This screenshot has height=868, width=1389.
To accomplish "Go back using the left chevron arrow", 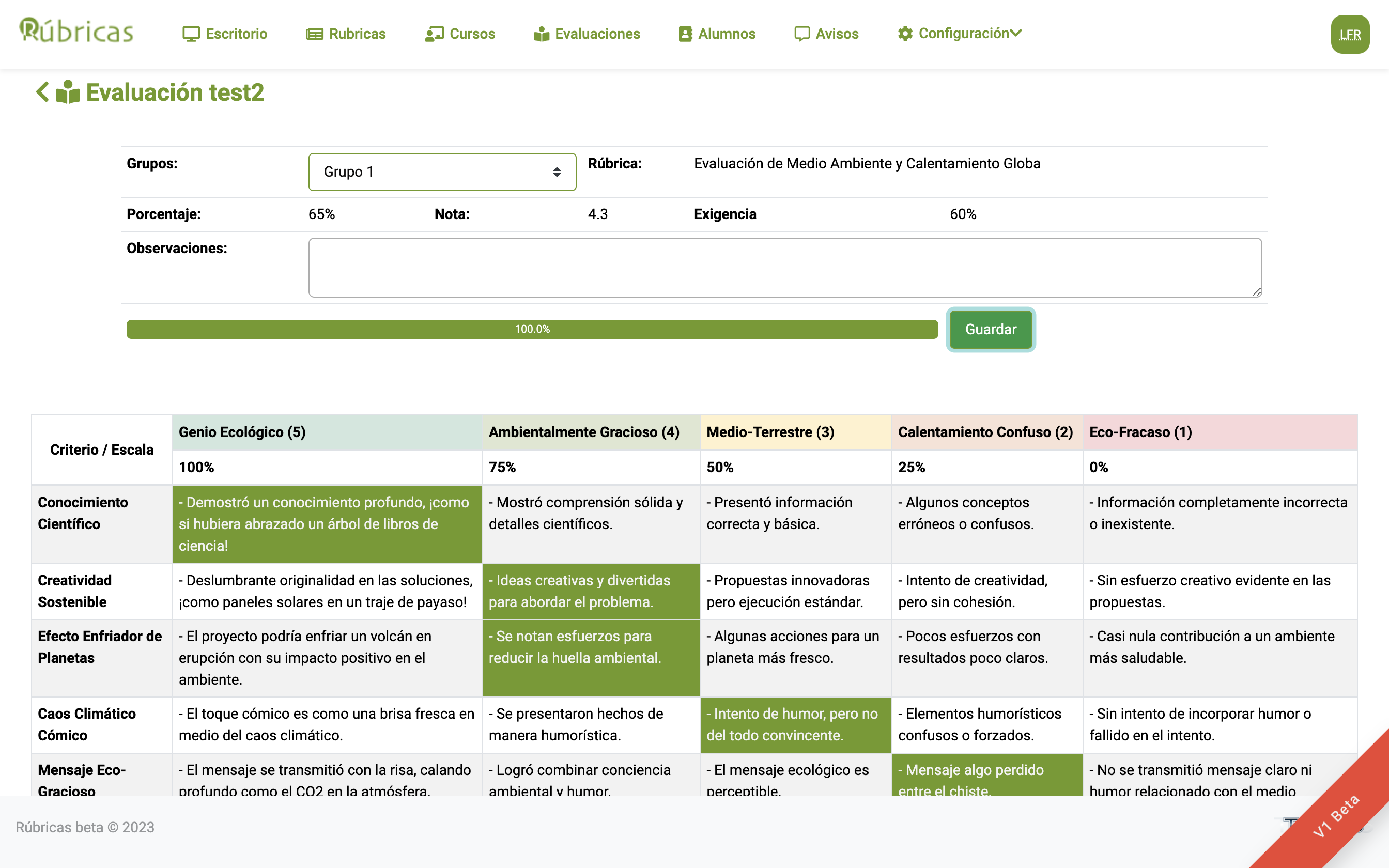I will (x=42, y=92).
